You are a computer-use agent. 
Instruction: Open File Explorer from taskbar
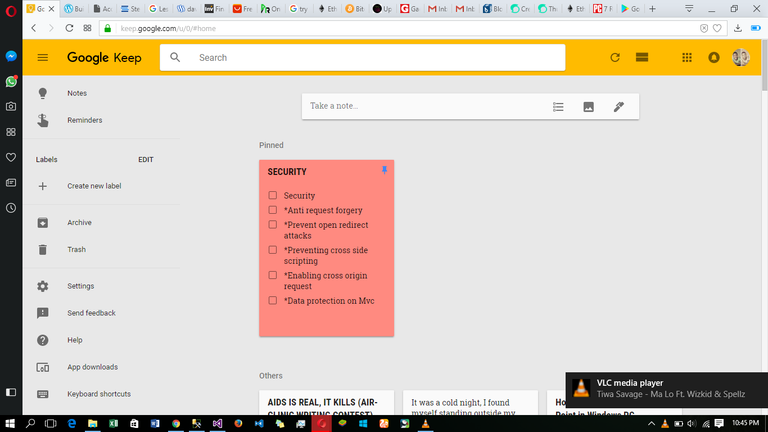coord(93,424)
